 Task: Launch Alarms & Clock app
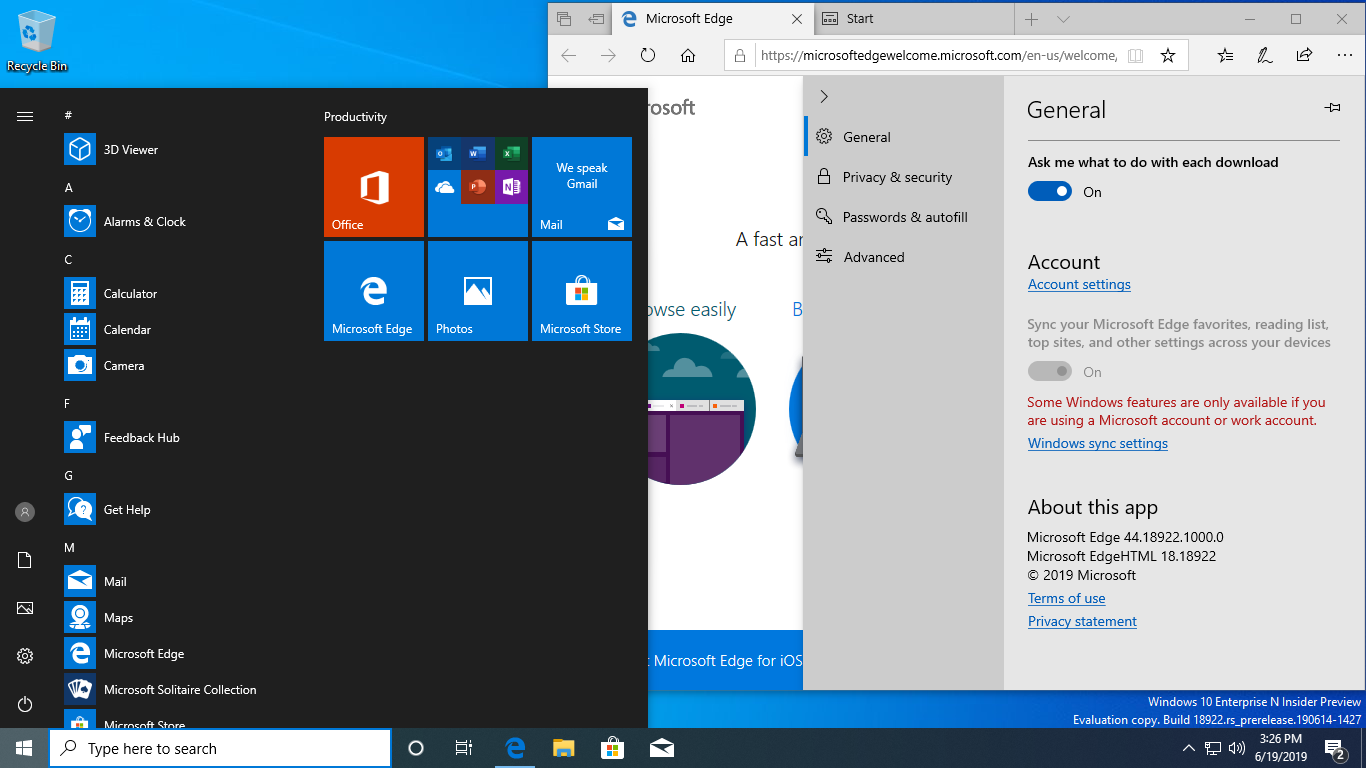(180, 222)
